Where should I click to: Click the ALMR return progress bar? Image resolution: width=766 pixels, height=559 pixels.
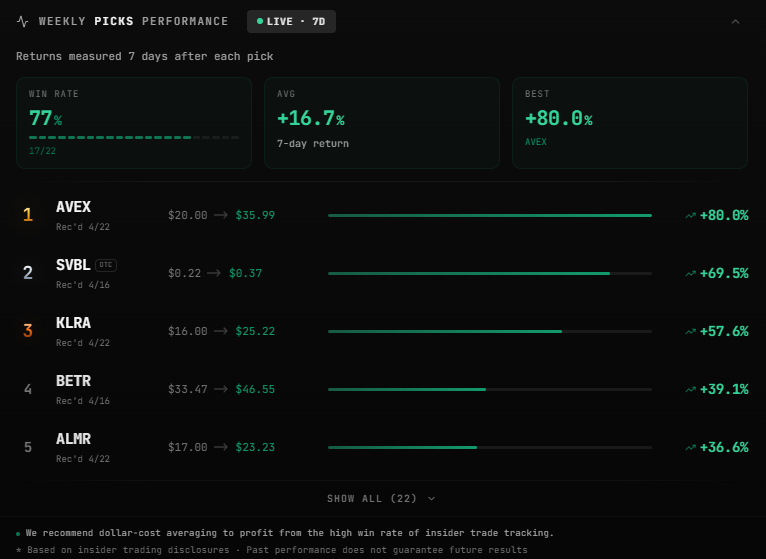click(x=489, y=447)
